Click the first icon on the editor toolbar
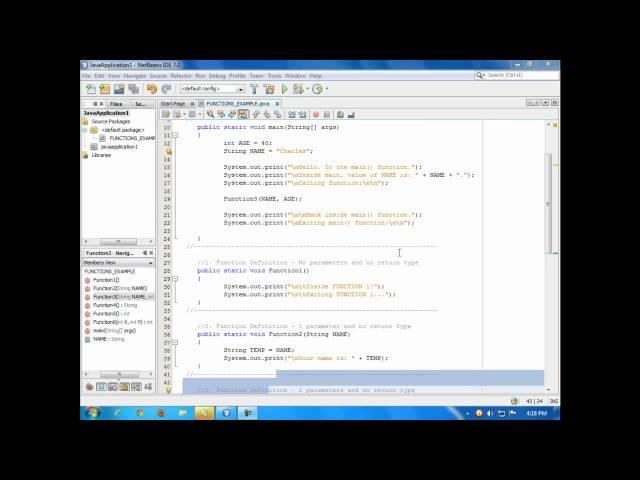The image size is (640, 480). (x=166, y=115)
